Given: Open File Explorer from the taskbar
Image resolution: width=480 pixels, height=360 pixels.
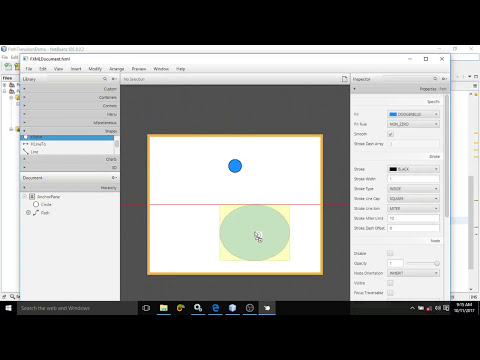Looking at the screenshot, I should pyautogui.click(x=163, y=308).
